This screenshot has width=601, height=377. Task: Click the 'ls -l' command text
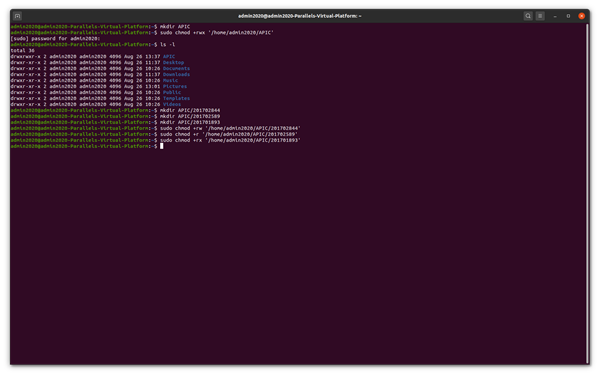click(167, 44)
